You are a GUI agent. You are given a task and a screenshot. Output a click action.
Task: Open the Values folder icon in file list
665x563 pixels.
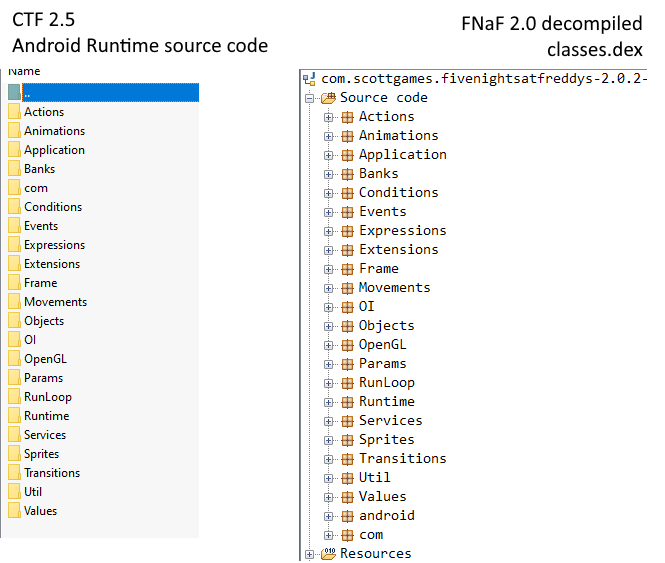pyautogui.click(x=14, y=511)
